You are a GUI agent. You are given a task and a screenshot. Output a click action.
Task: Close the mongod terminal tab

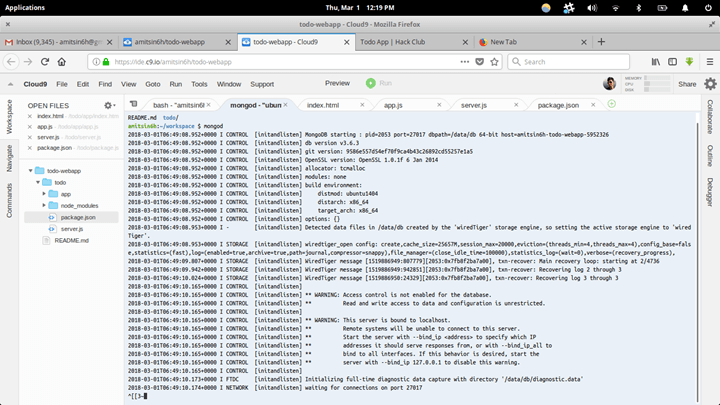coord(286,105)
